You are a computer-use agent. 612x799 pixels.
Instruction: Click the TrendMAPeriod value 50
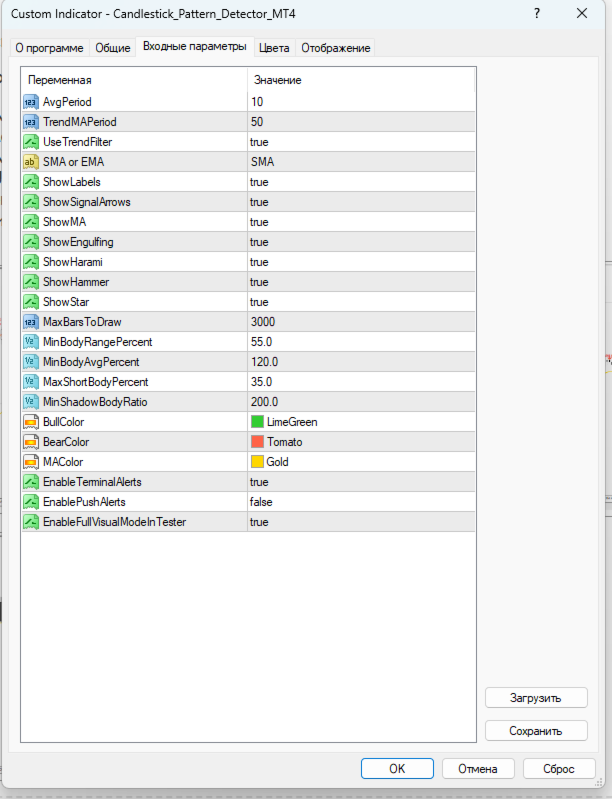(257, 122)
